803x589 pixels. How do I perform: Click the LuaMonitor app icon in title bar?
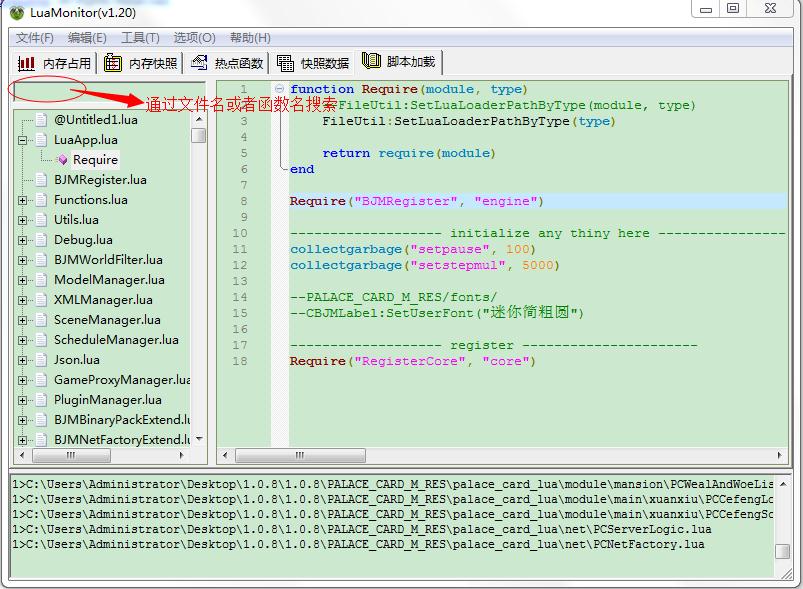pos(16,12)
